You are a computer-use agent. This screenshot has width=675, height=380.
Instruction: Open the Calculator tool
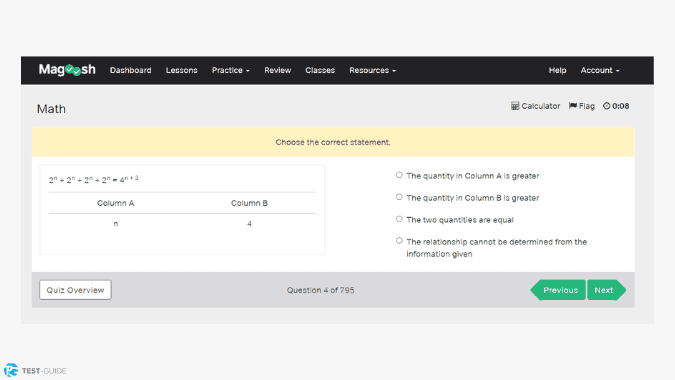tap(535, 106)
